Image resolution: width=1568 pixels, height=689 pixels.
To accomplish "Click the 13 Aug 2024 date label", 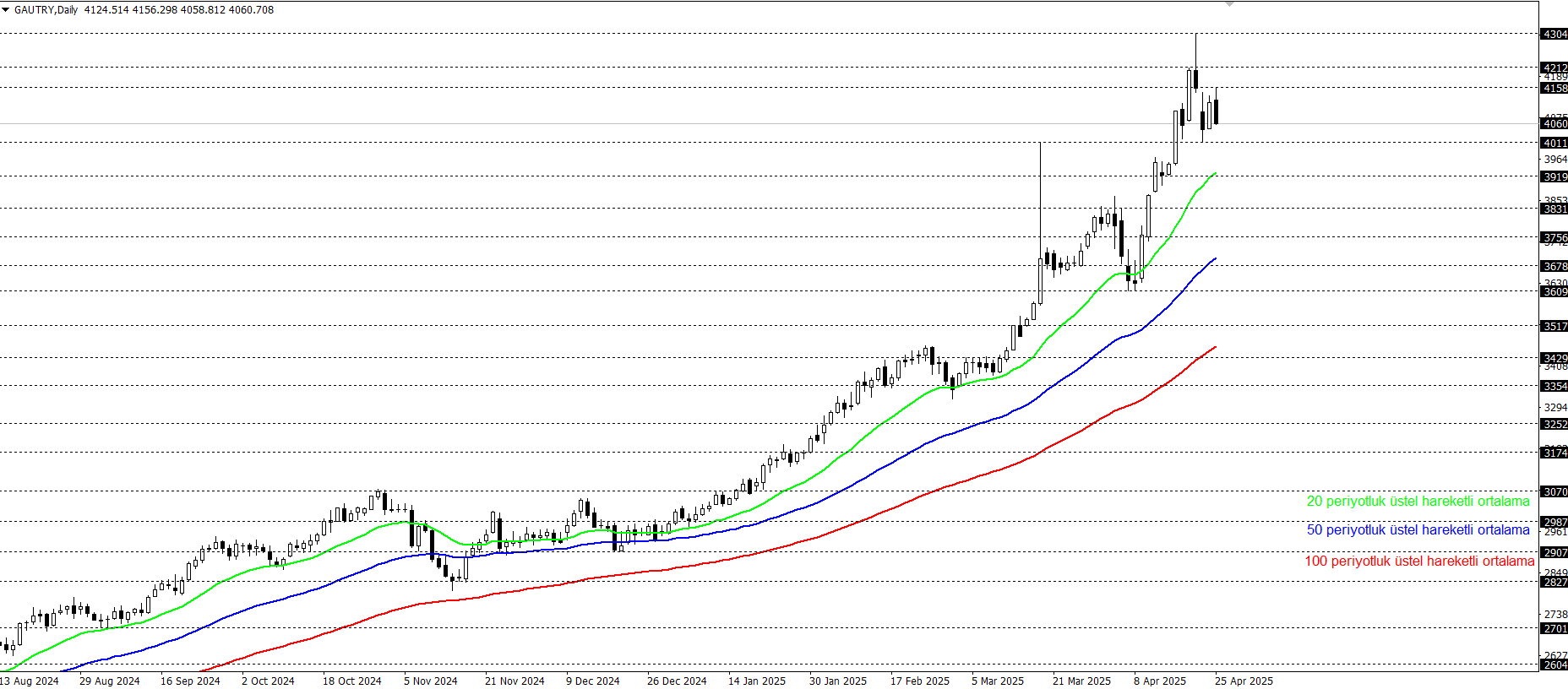I will 30,681.
